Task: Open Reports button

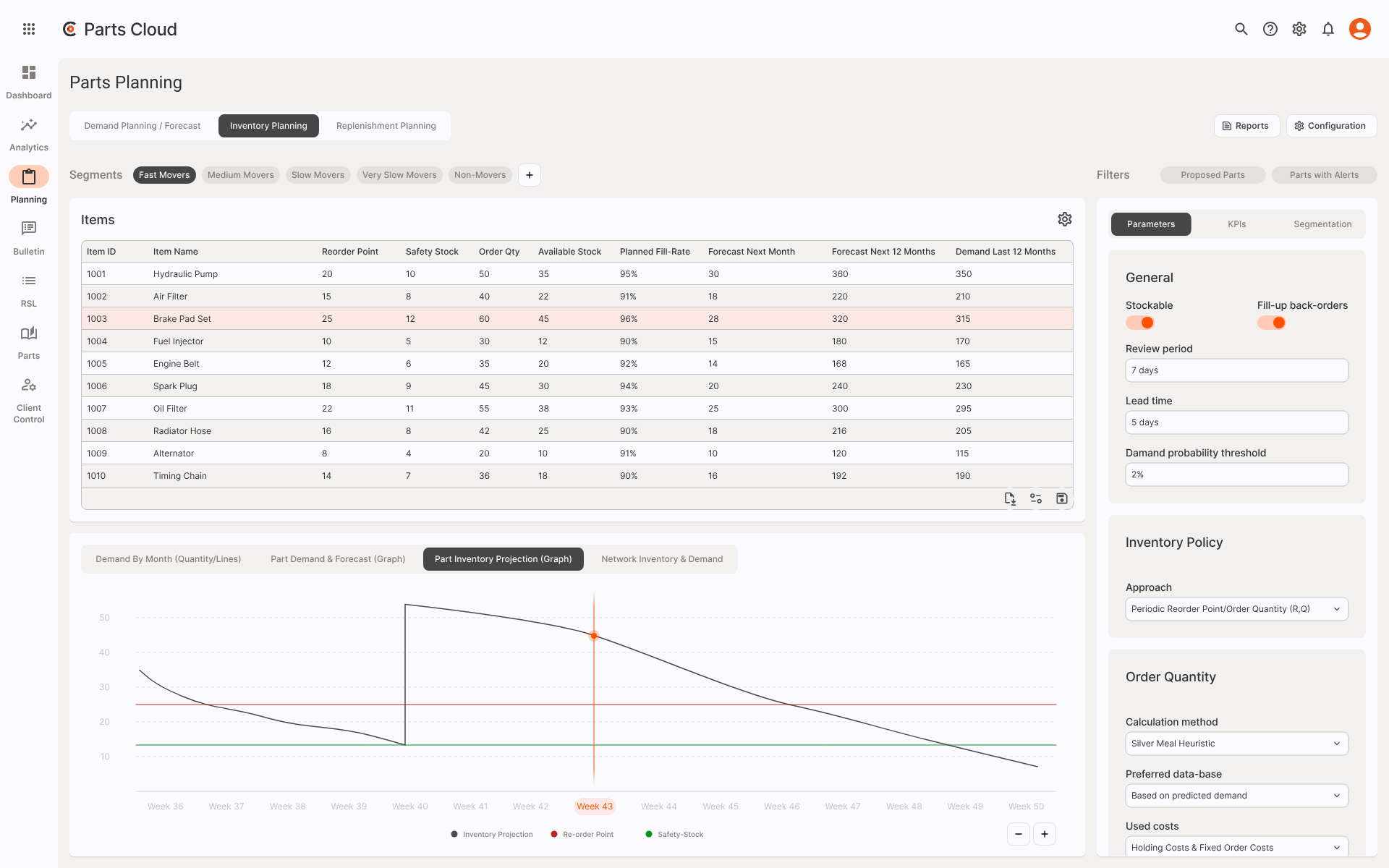Action: tap(1246, 126)
